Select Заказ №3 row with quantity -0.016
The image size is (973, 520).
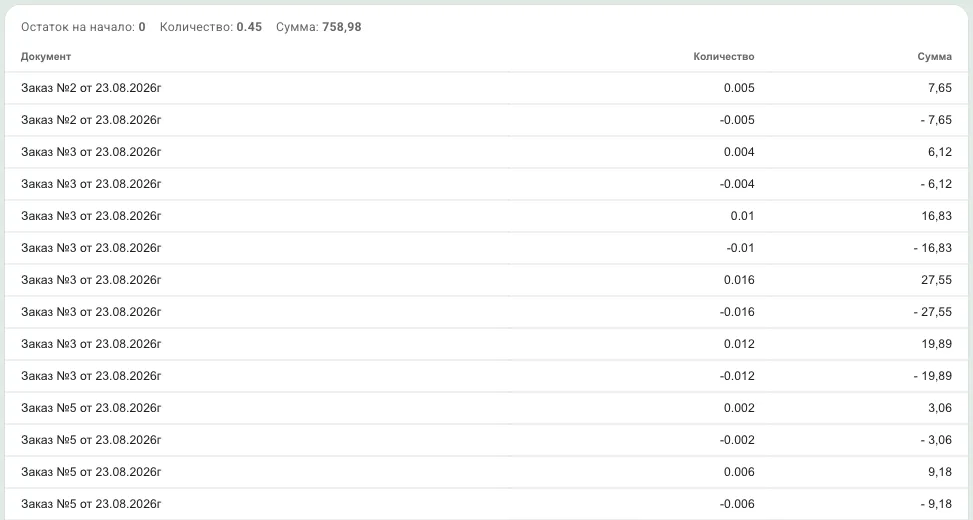[x=486, y=312]
